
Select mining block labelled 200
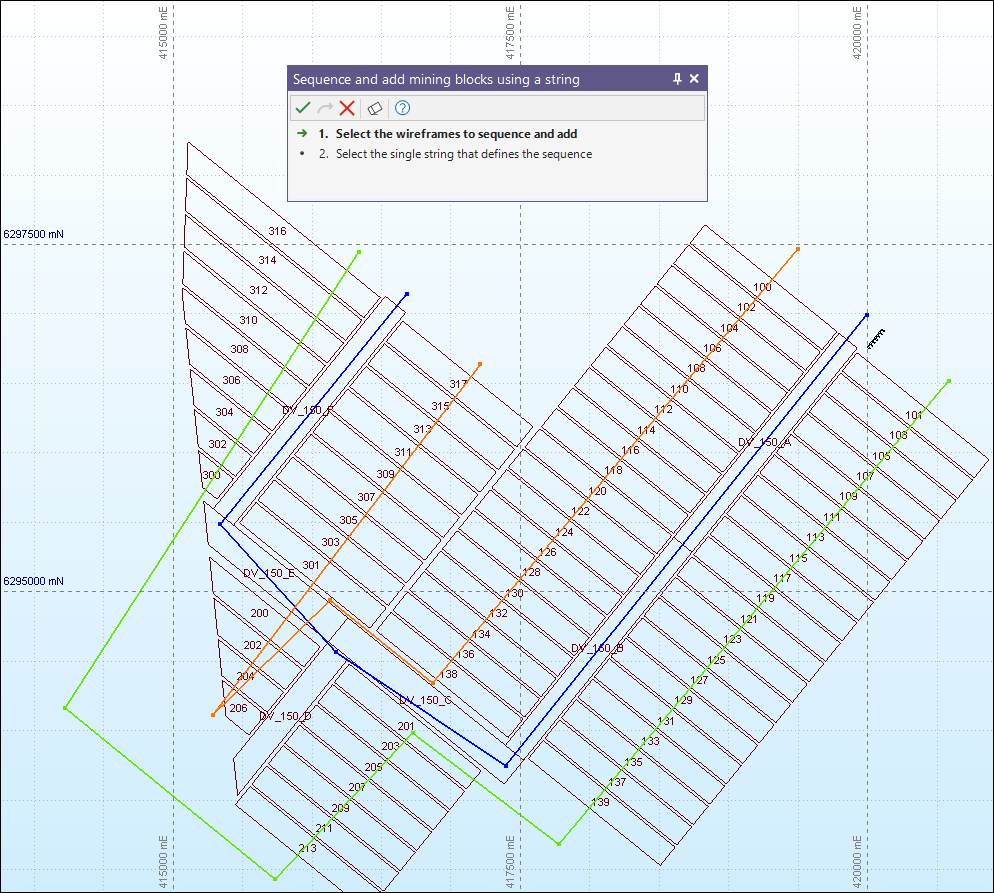tap(259, 613)
